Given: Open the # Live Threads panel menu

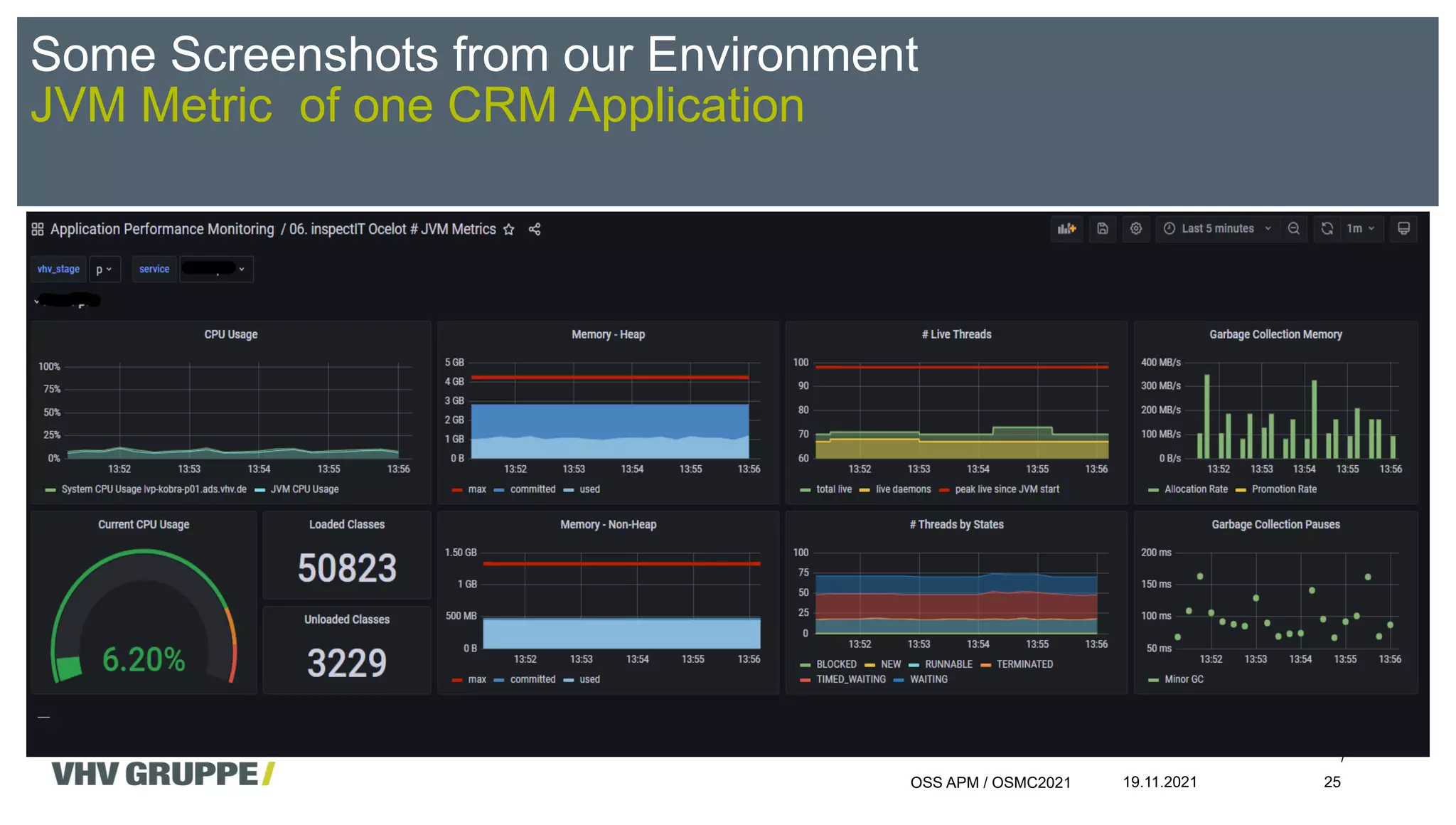Looking at the screenshot, I should tap(956, 334).
